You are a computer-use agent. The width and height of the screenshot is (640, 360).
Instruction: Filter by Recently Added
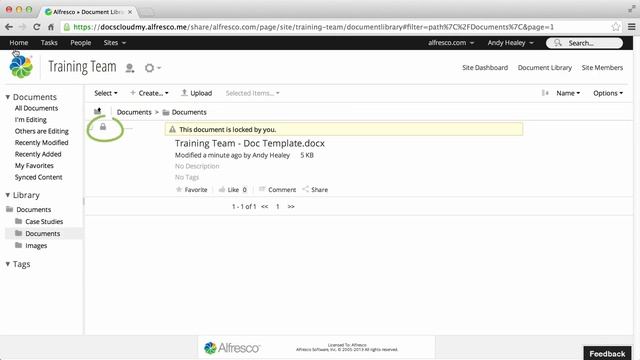38,154
